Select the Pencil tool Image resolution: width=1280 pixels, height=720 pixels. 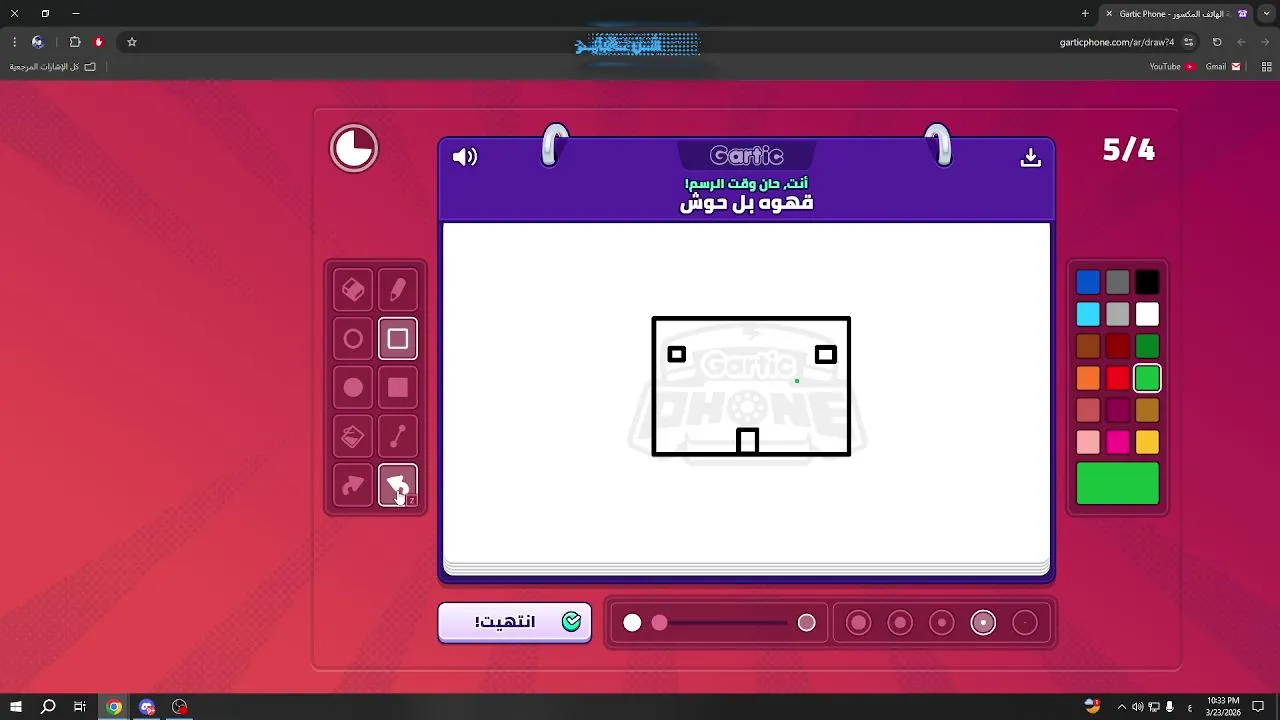click(398, 290)
